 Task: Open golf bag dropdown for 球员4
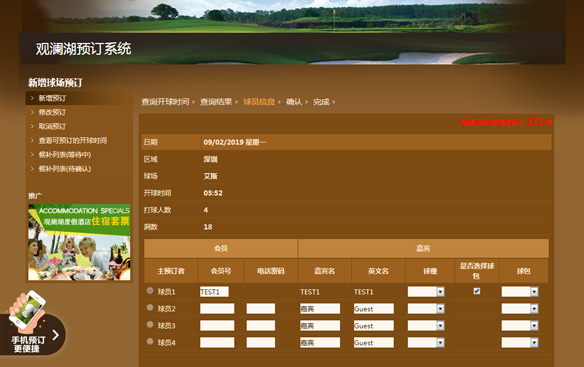520,342
